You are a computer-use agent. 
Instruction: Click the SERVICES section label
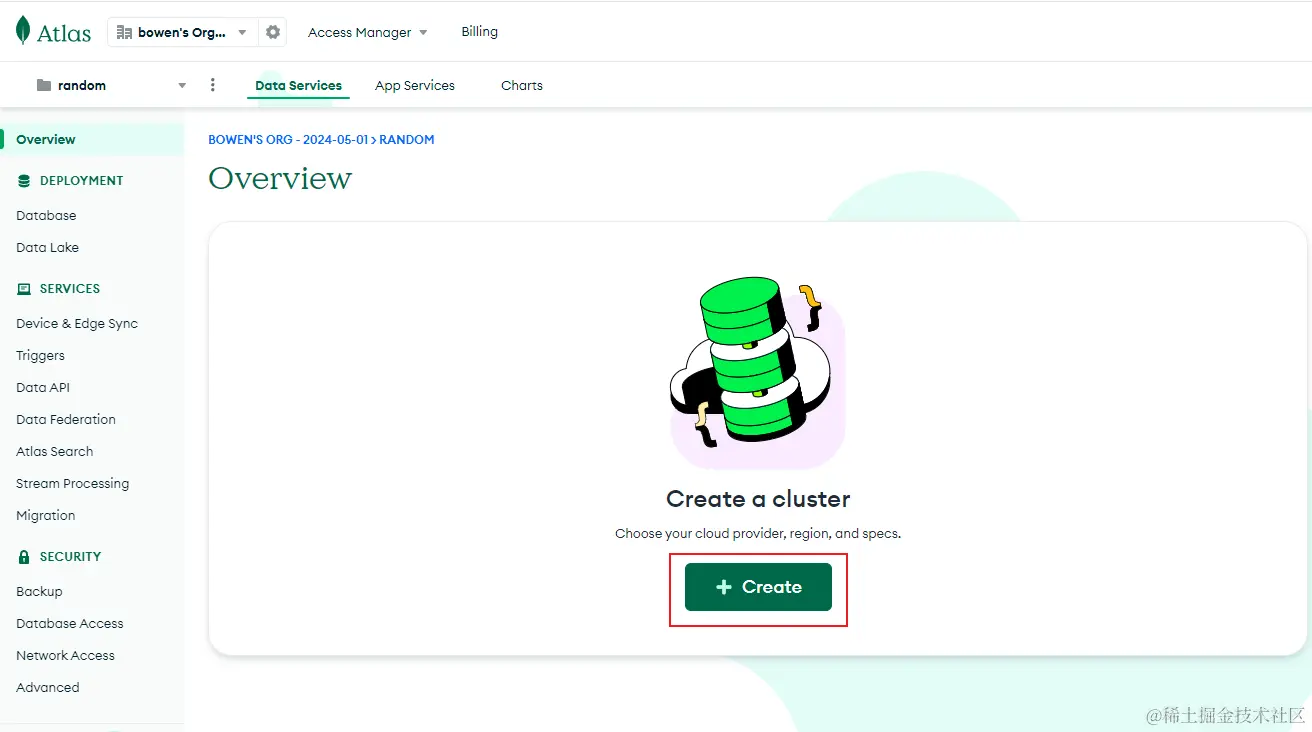pyautogui.click(x=70, y=289)
